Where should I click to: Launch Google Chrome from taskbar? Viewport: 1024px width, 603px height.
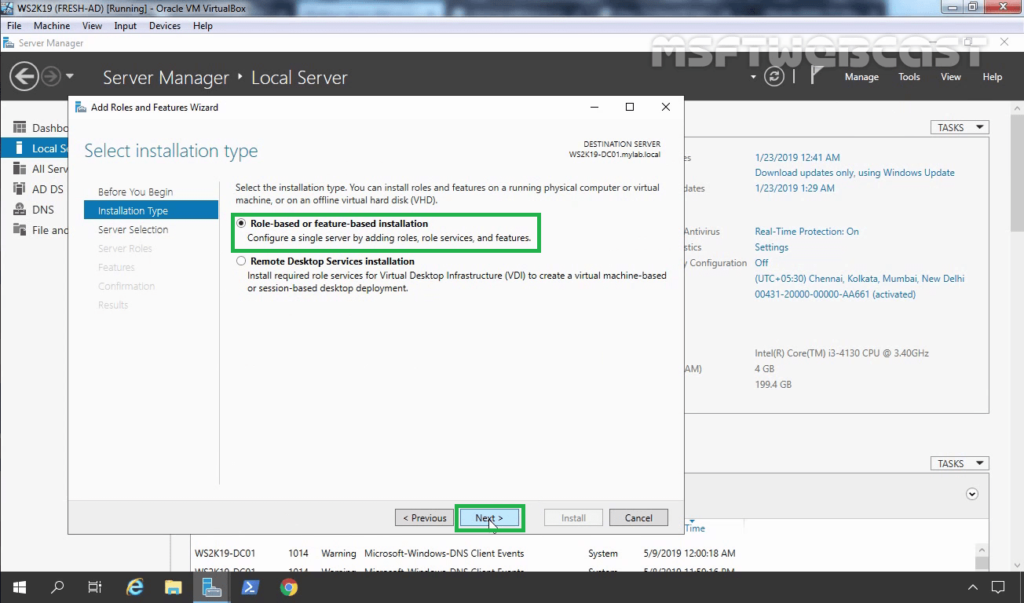(x=289, y=587)
